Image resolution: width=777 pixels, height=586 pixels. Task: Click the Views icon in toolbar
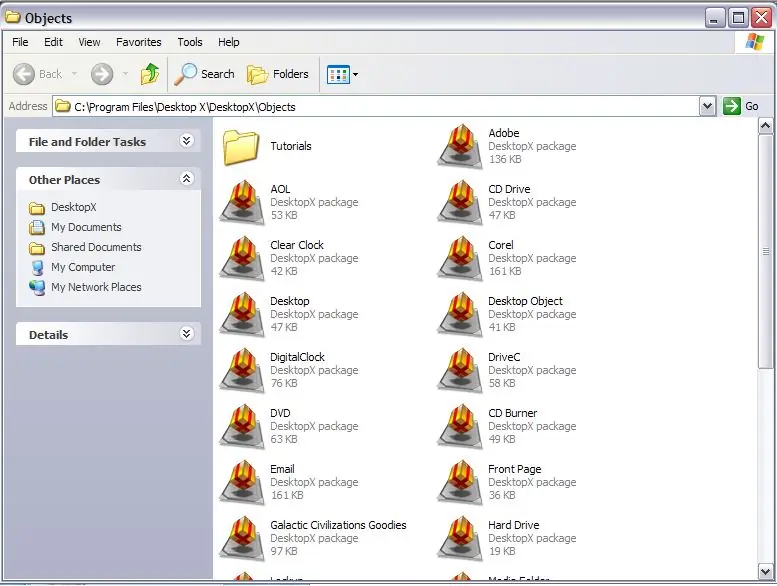point(338,74)
